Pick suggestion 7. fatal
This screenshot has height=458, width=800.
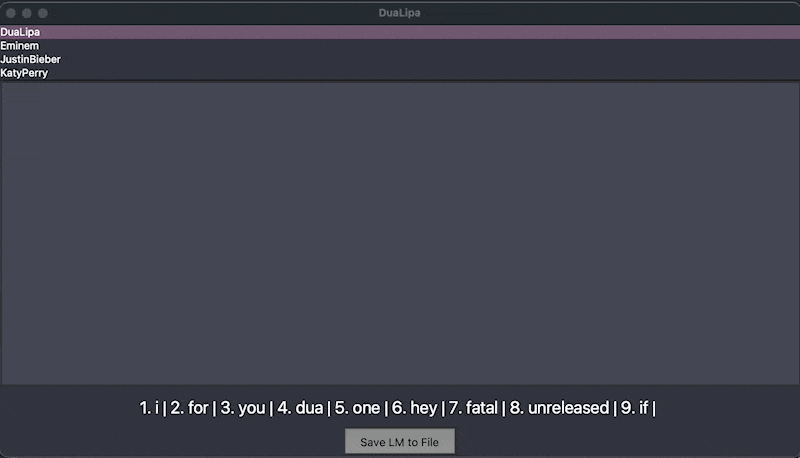(473, 408)
